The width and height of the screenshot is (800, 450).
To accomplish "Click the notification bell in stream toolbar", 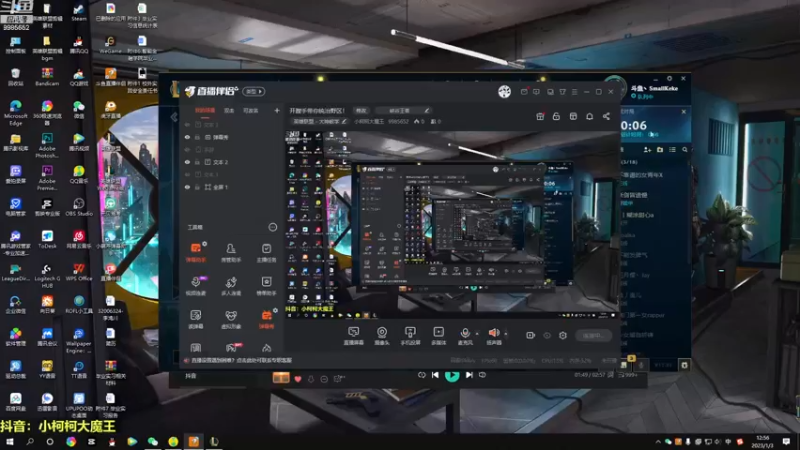I will pyautogui.click(x=589, y=116).
